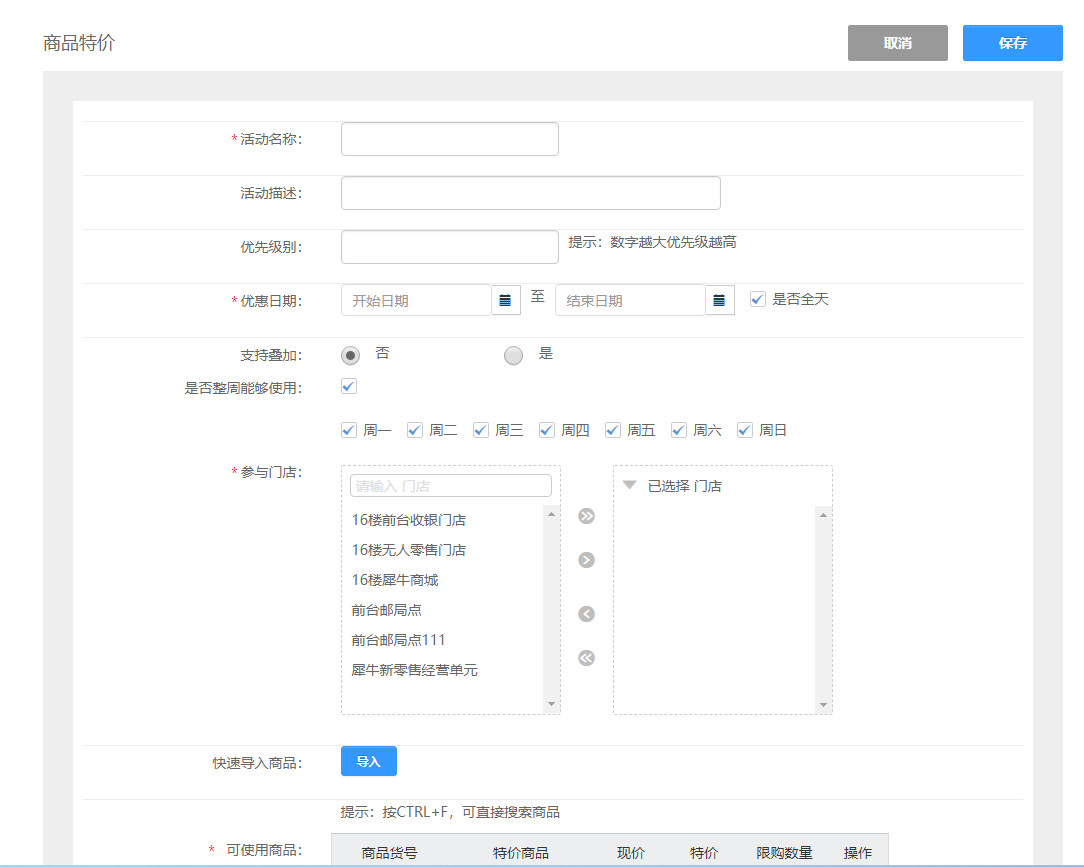Click the 操作 column header
This screenshot has width=1084, height=867.
[x=857, y=852]
